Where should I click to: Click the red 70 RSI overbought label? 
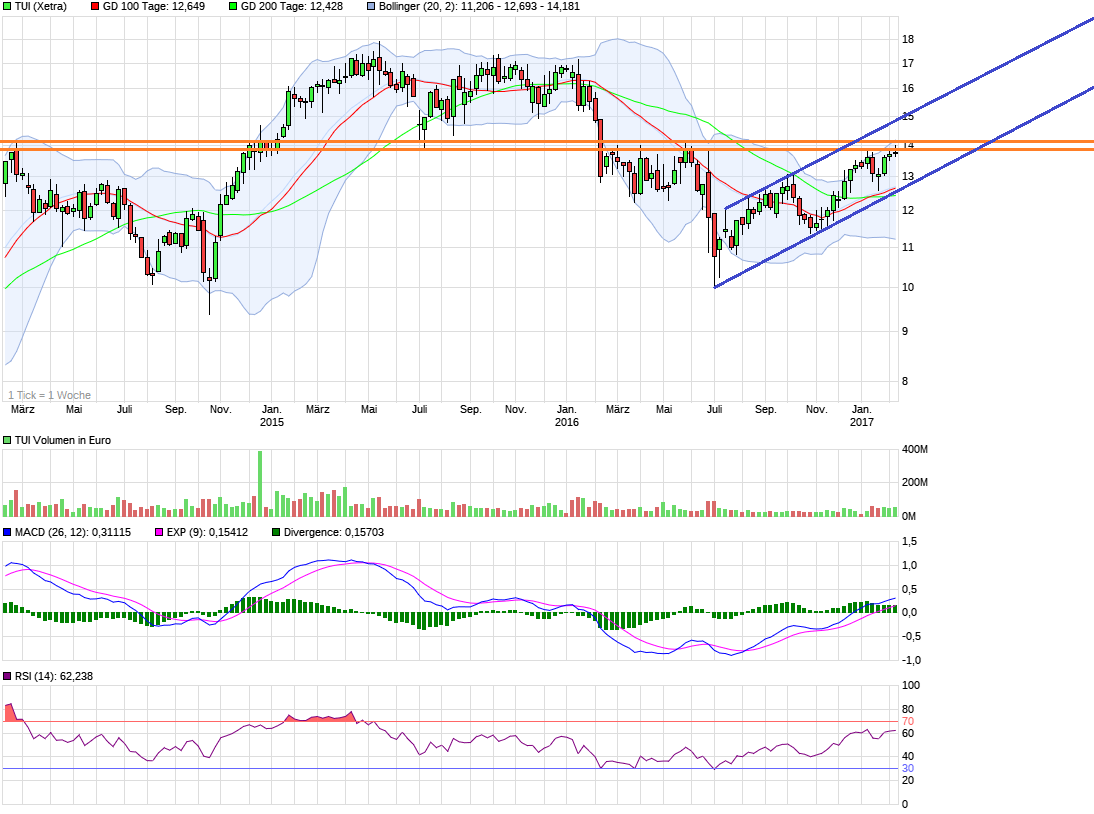pos(908,721)
